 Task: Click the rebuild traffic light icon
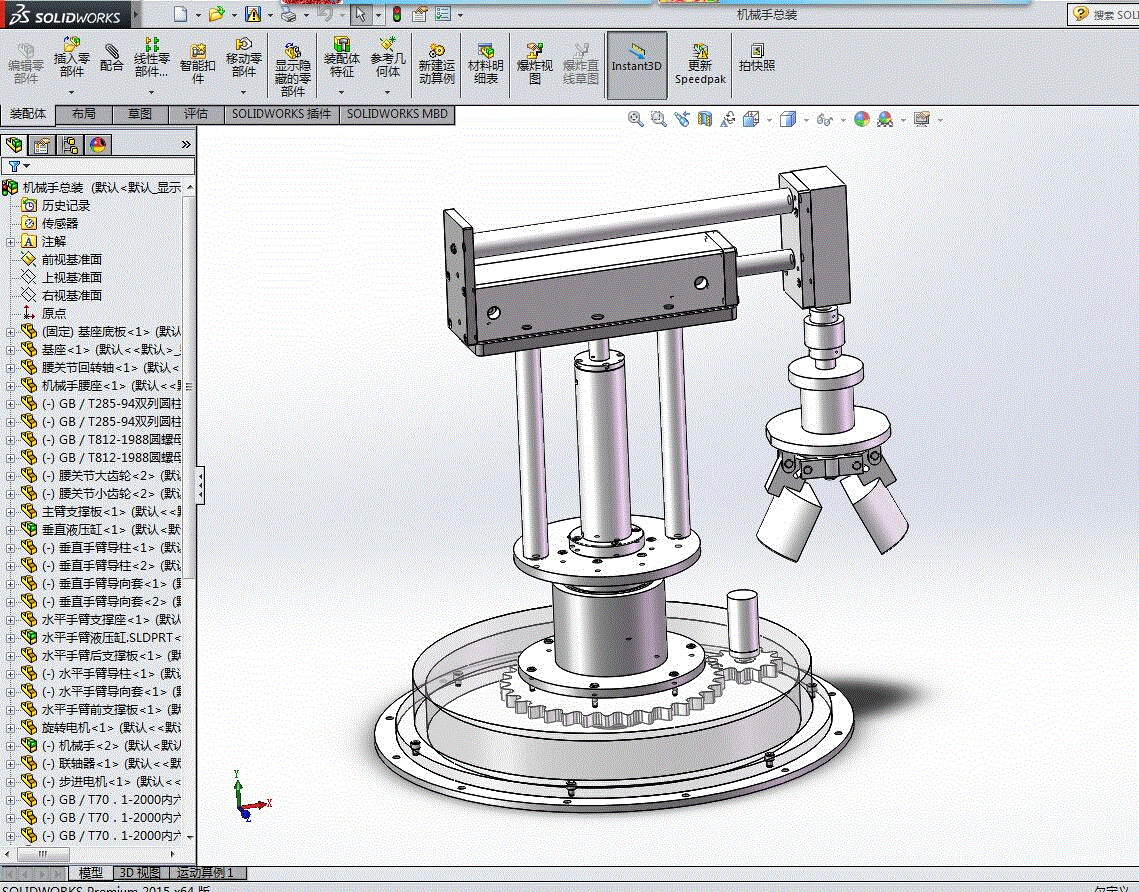396,14
